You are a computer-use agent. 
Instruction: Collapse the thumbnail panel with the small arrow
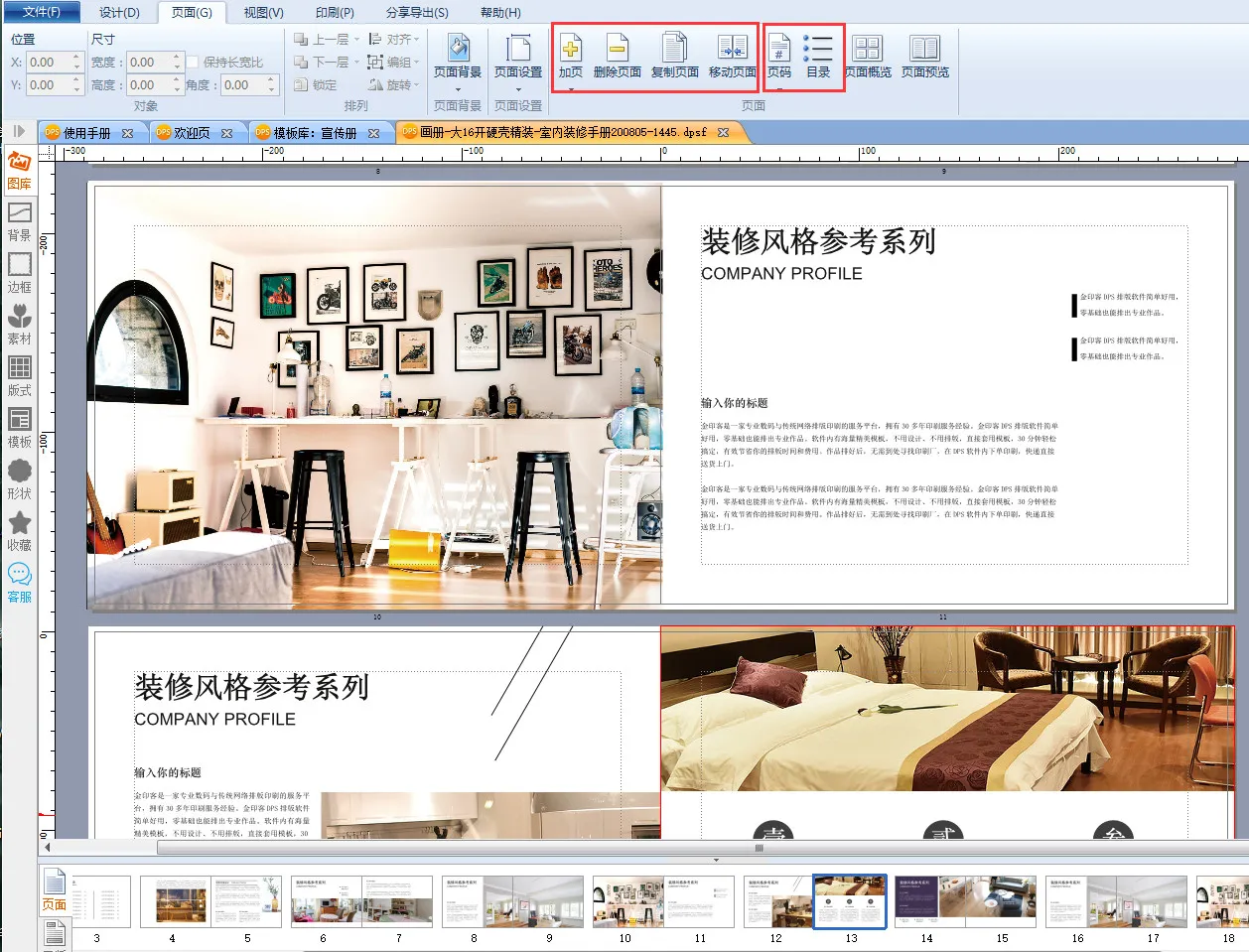tap(716, 860)
